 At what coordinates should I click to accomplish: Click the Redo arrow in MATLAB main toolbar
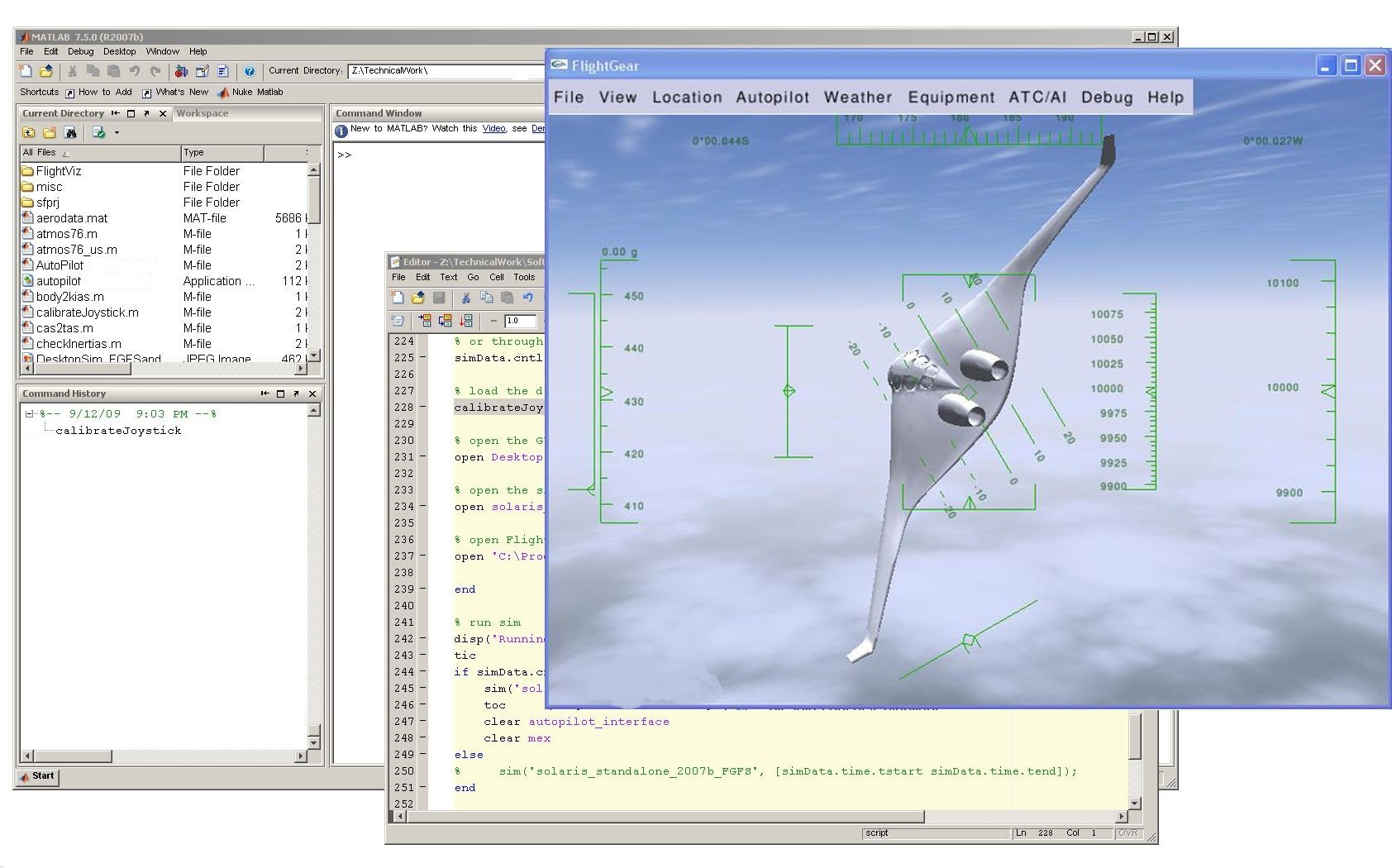(x=155, y=71)
